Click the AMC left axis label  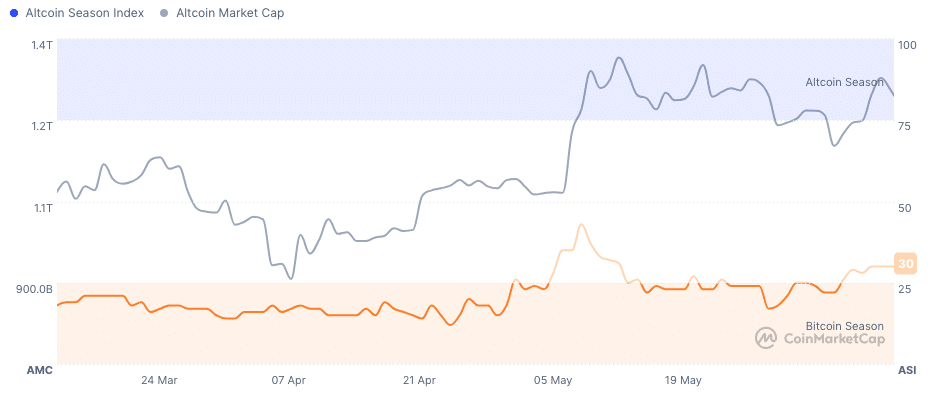coord(39,370)
